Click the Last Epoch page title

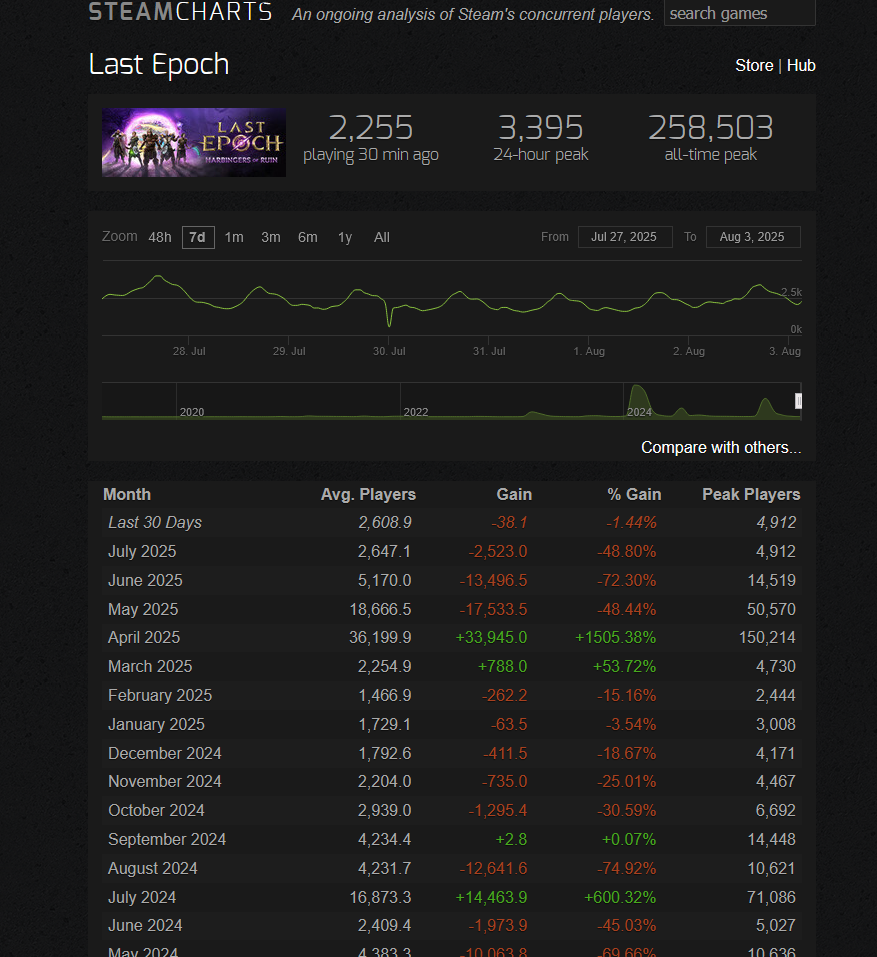pos(159,64)
